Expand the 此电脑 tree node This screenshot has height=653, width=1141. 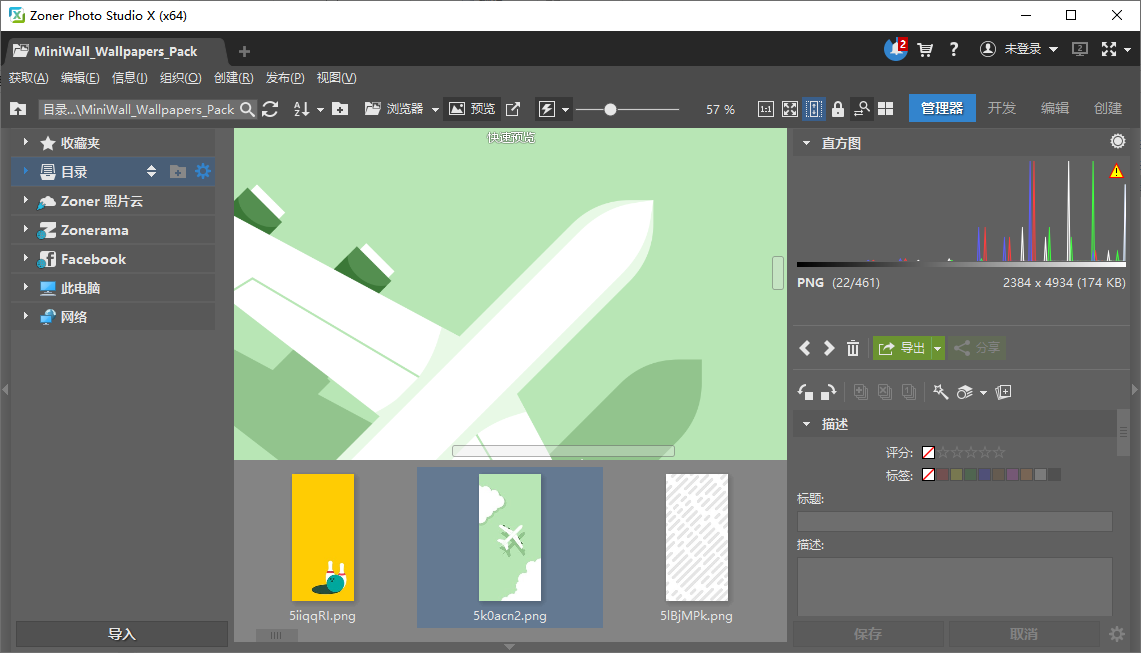(25, 288)
